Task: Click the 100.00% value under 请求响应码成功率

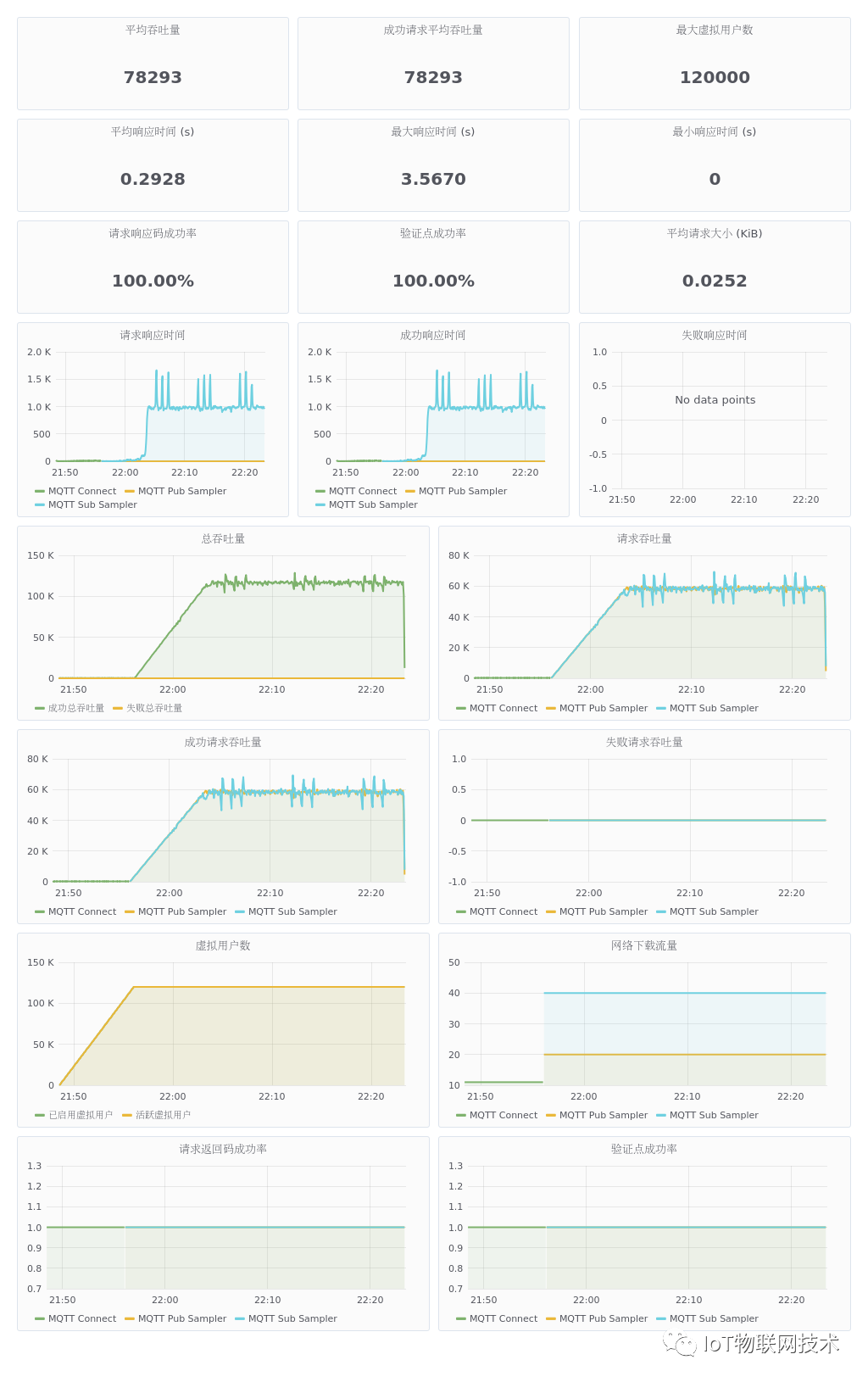Action: pos(153,281)
